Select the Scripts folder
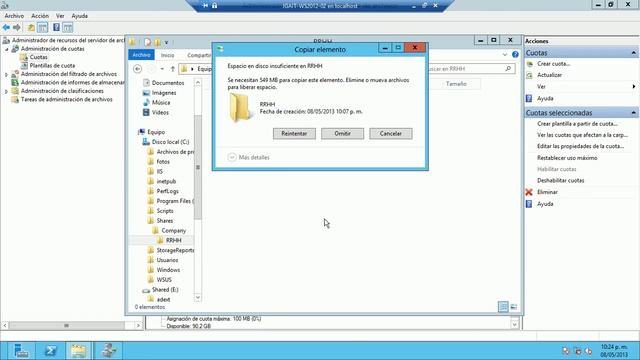 (165, 211)
